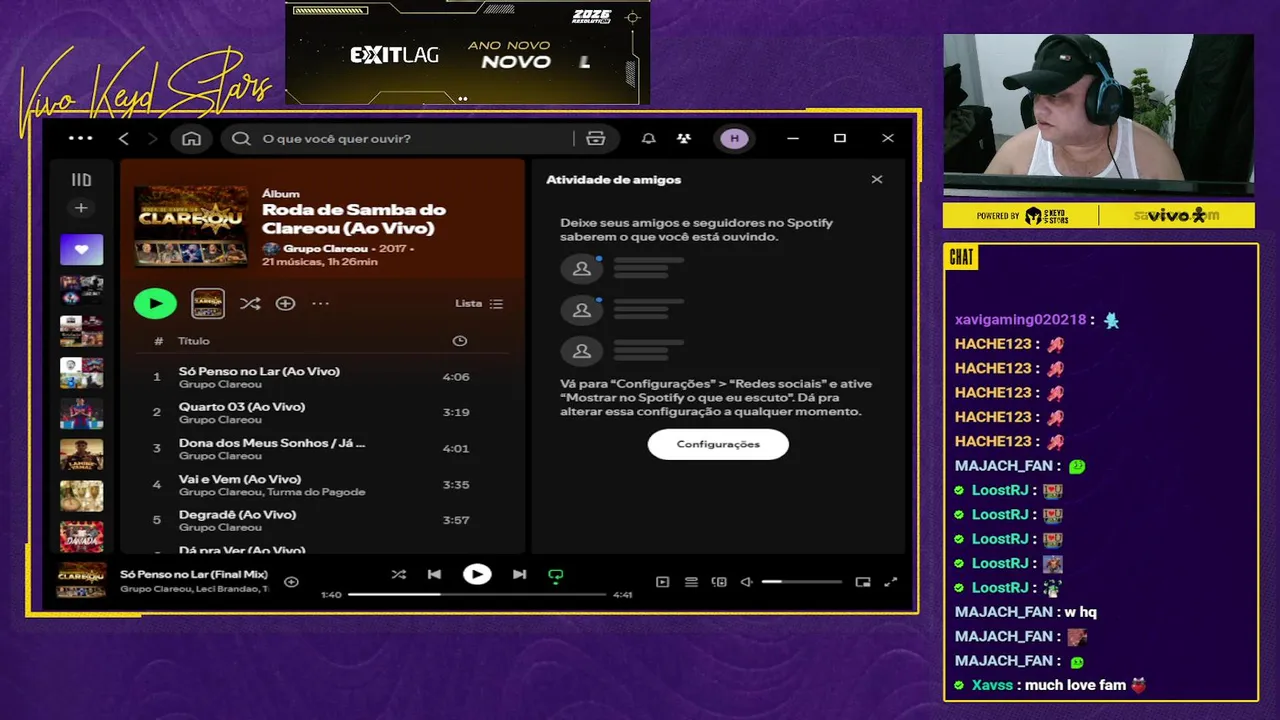The height and width of the screenshot is (720, 1280).
Task: Open the miniplayer icon
Action: pyautogui.click(x=863, y=582)
